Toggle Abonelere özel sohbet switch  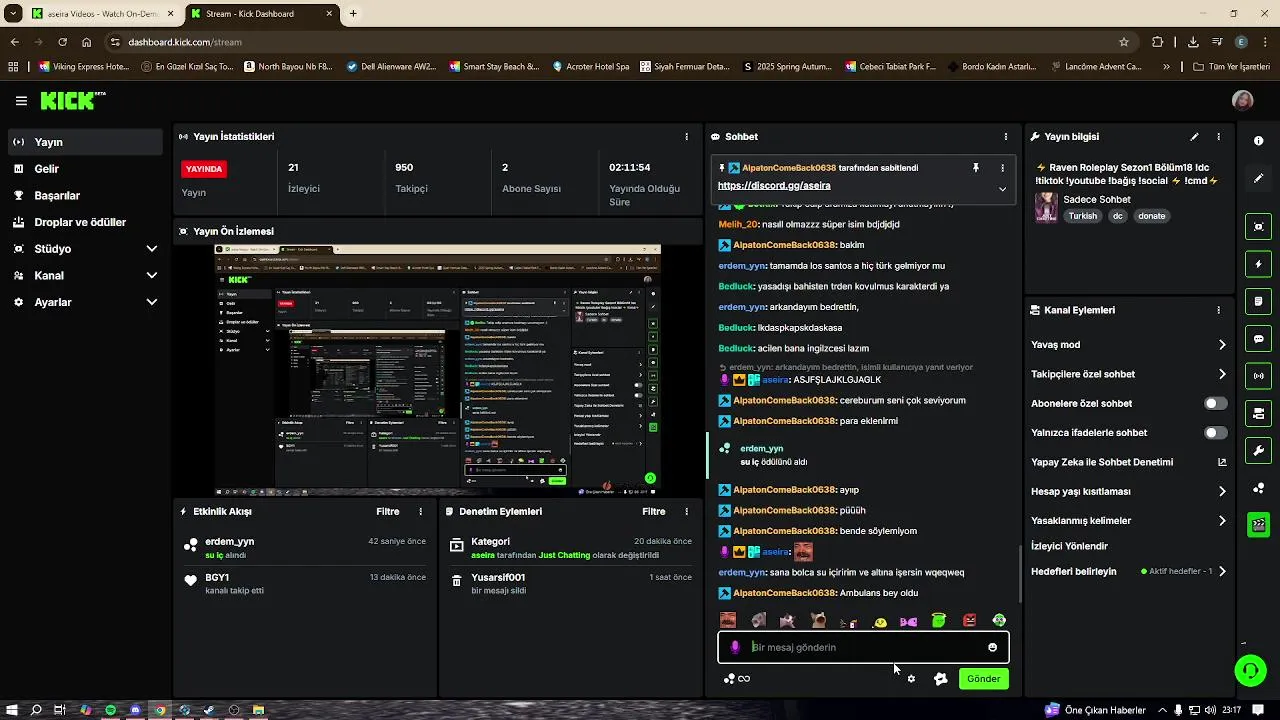[1216, 403]
